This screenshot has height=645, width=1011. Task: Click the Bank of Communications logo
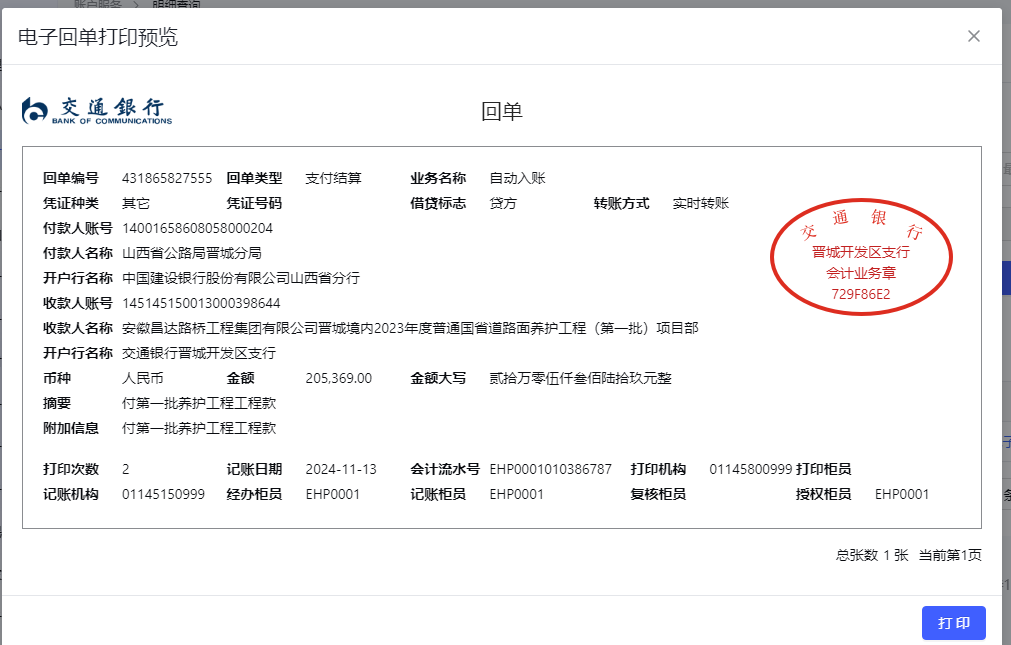[x=97, y=111]
